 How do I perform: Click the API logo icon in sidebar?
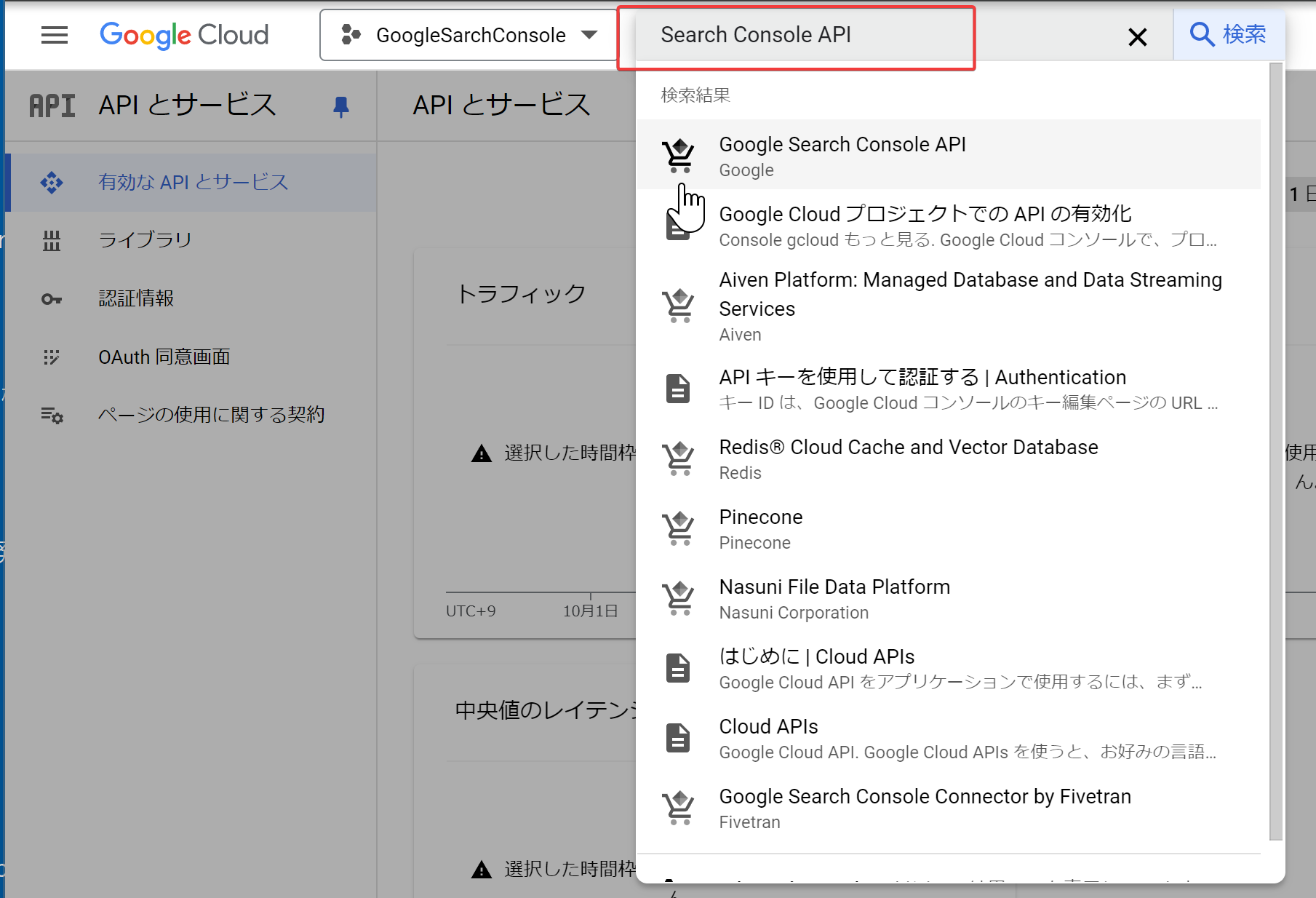(x=52, y=106)
